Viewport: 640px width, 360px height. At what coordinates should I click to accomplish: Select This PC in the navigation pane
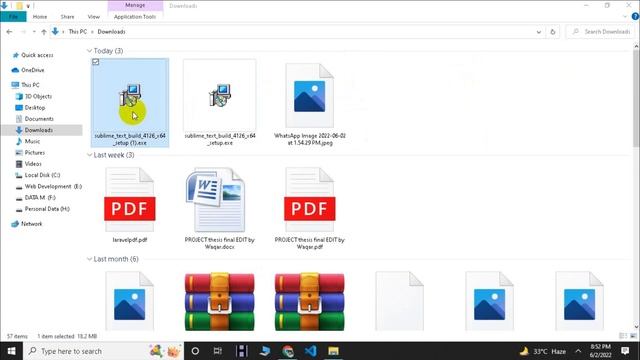pyautogui.click(x=30, y=85)
